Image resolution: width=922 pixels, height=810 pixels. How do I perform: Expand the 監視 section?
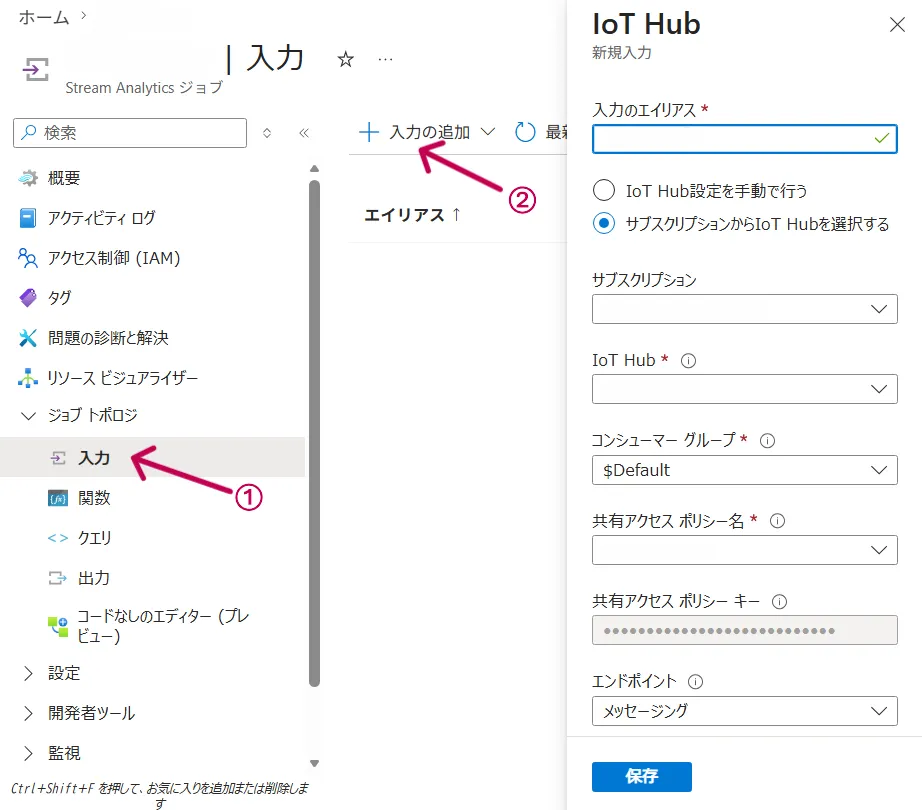point(28,753)
